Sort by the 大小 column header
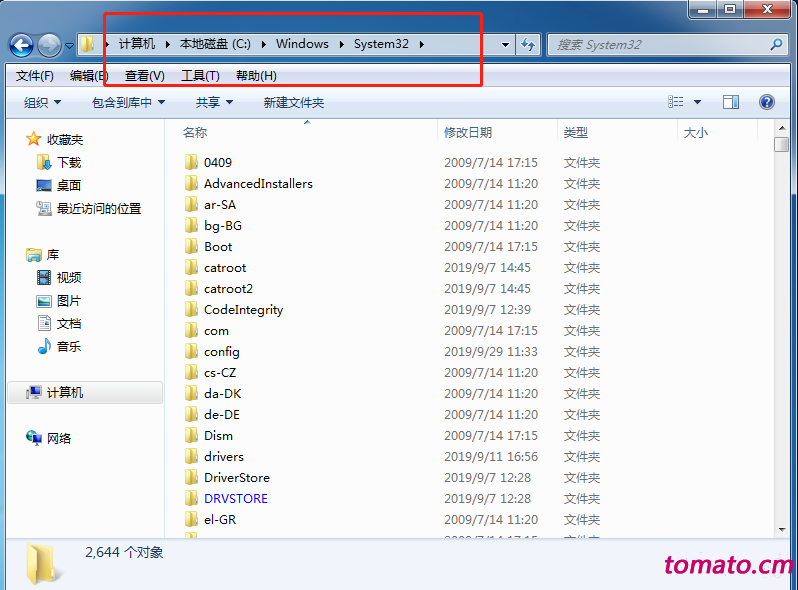 [x=696, y=132]
